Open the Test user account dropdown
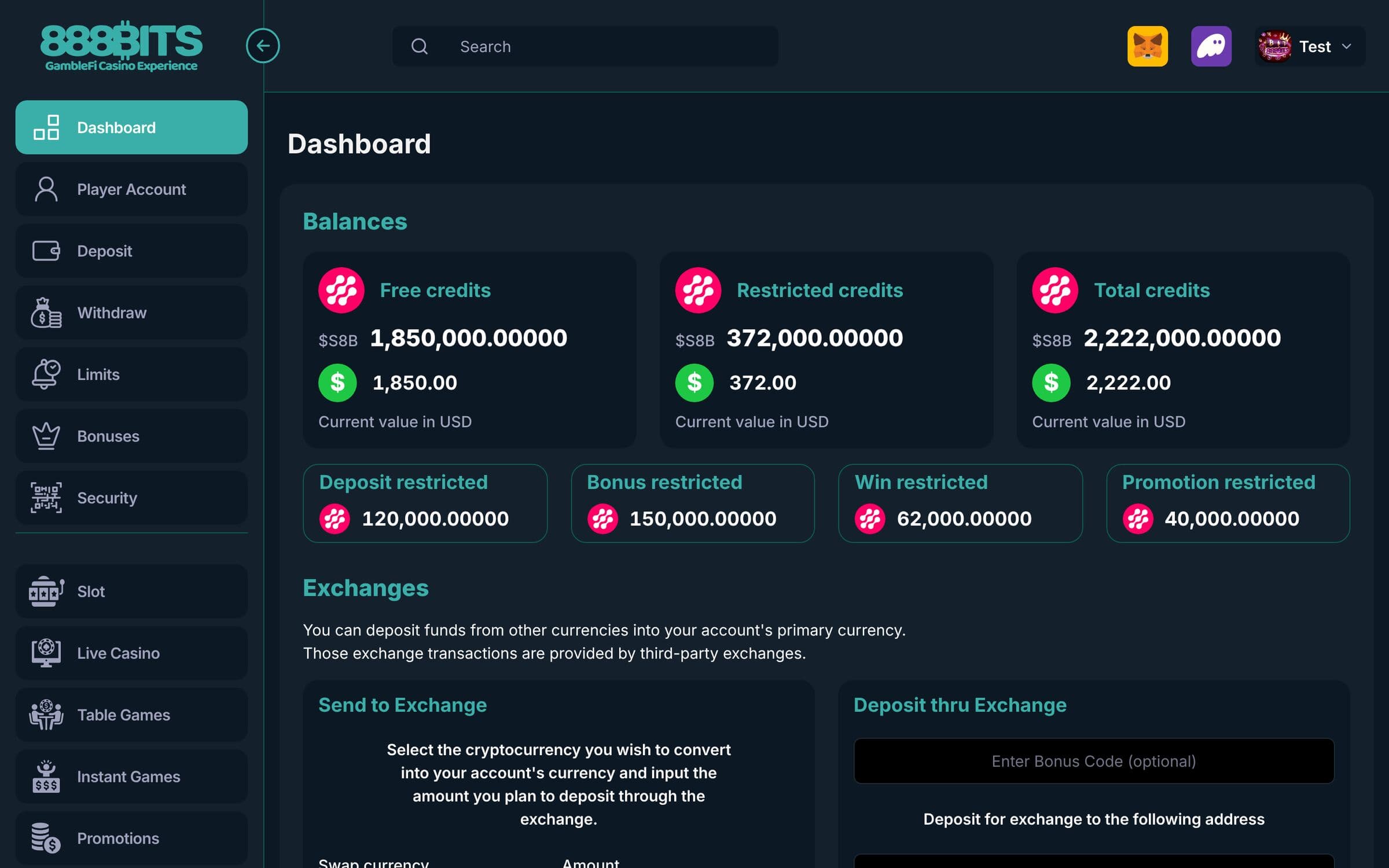Viewport: 1389px width, 868px height. coord(1309,46)
